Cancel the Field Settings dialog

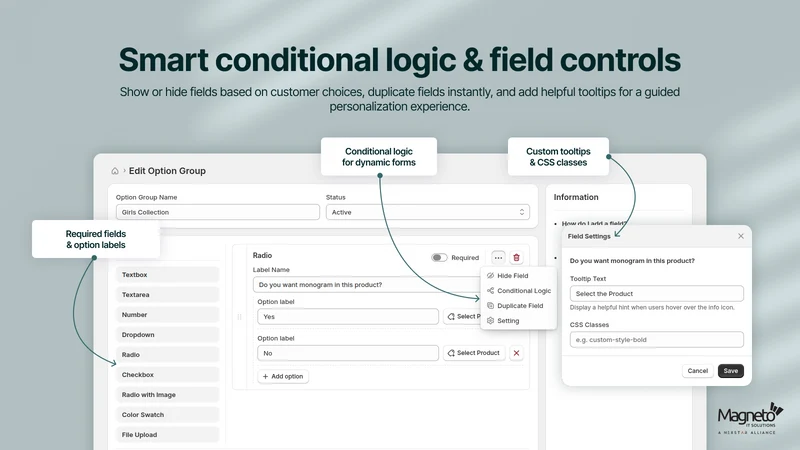tap(697, 371)
